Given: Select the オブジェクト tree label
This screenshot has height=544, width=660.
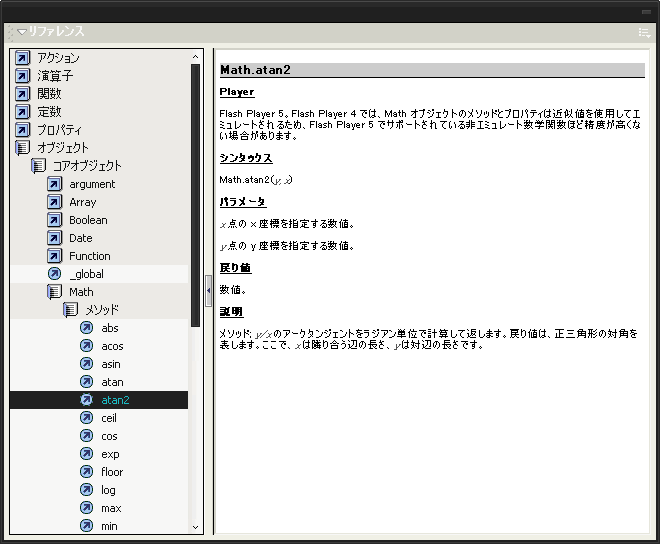Looking at the screenshot, I should coord(63,148).
